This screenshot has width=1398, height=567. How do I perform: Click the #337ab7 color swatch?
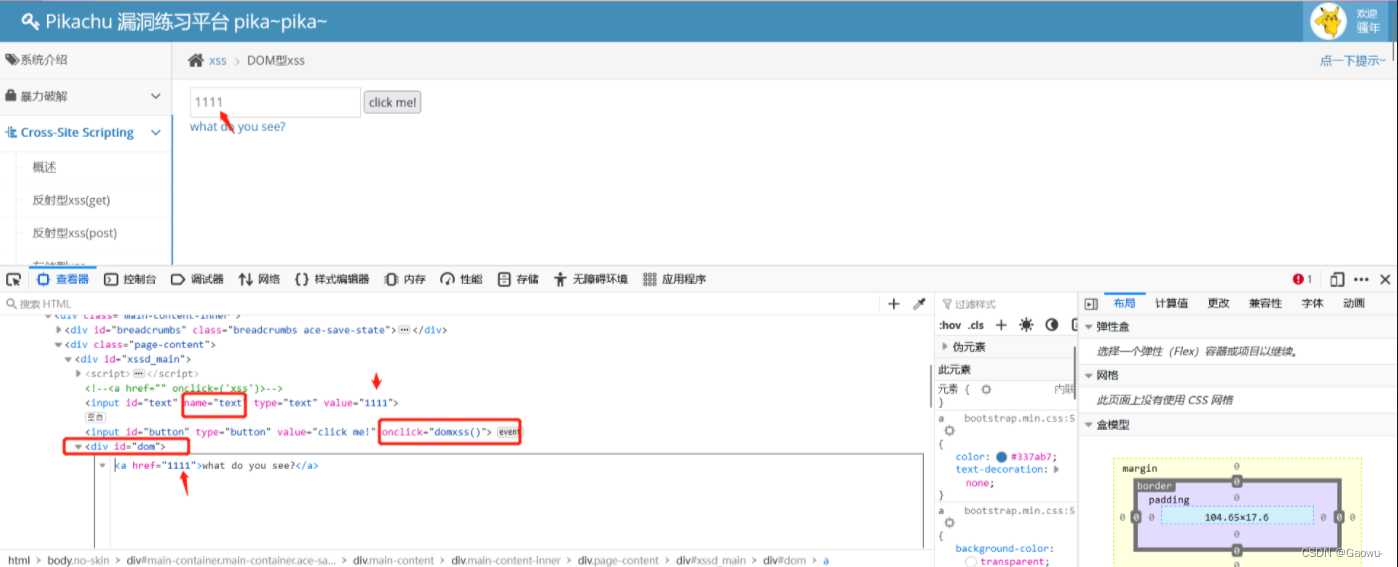(1002, 457)
